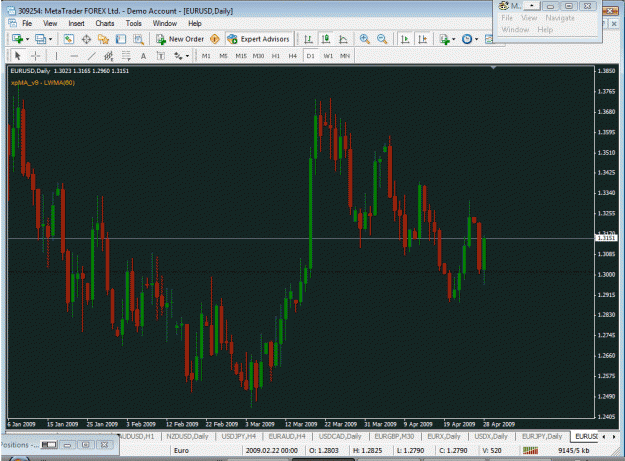This screenshot has height=461, width=625.
Task: Toggle the Market Watch window icon
Action: (x=69, y=39)
